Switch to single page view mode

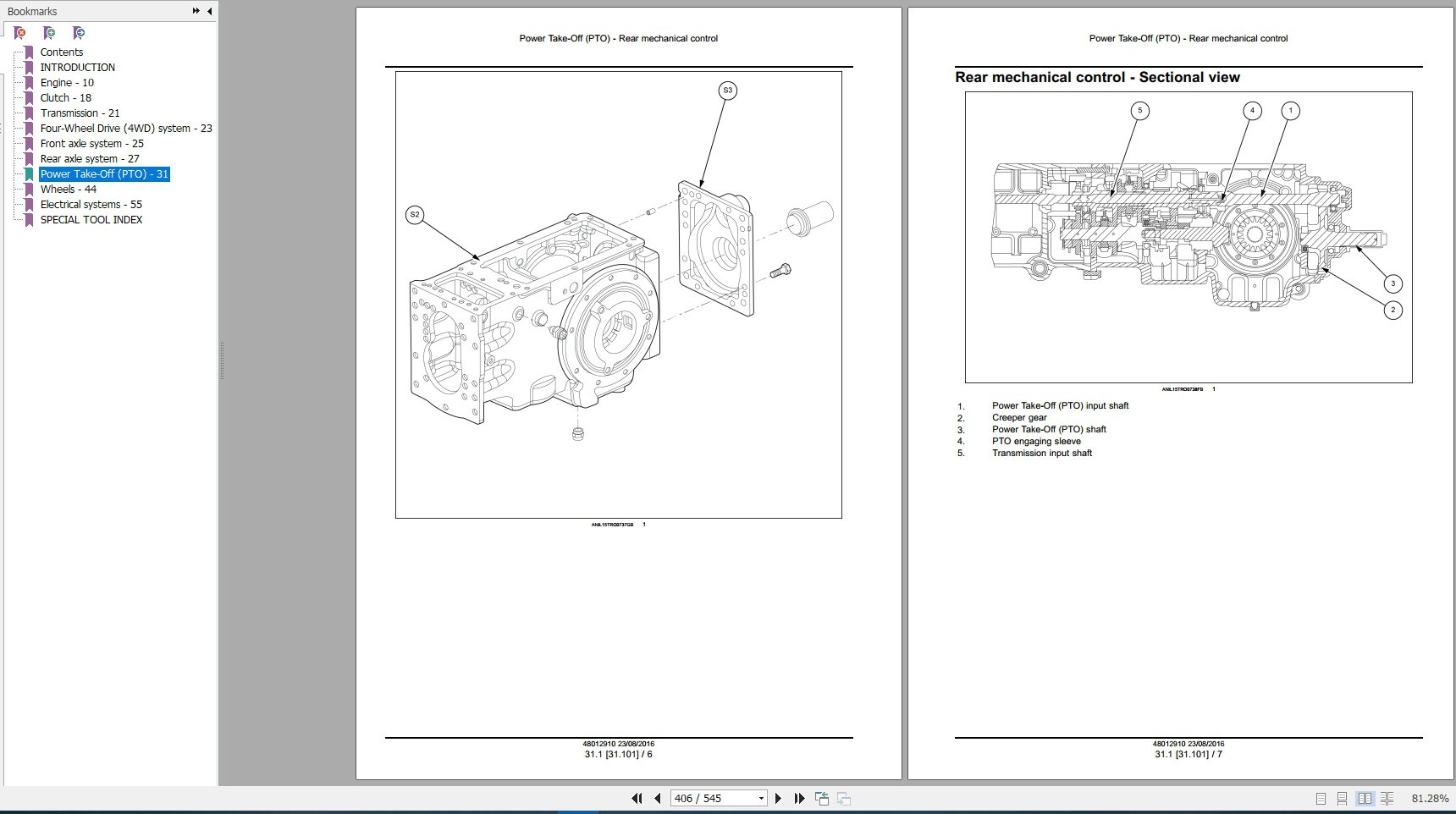[x=1321, y=798]
